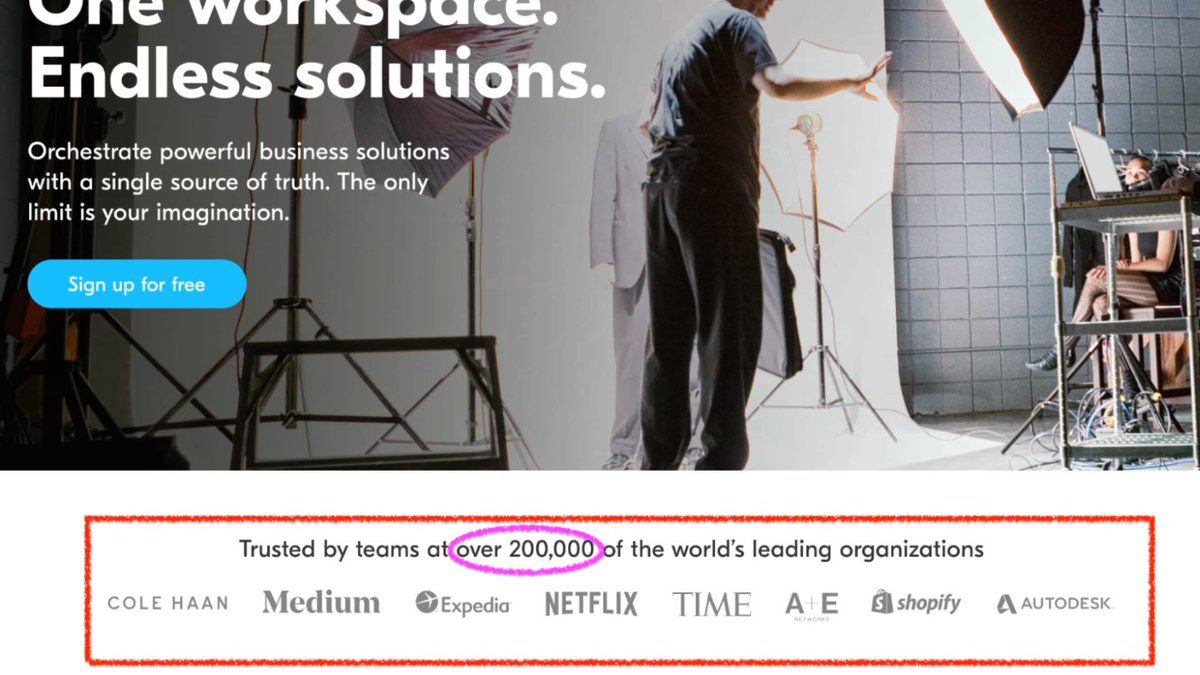
Task: Click the 'Trusted by teams at' text
Action: 345,549
